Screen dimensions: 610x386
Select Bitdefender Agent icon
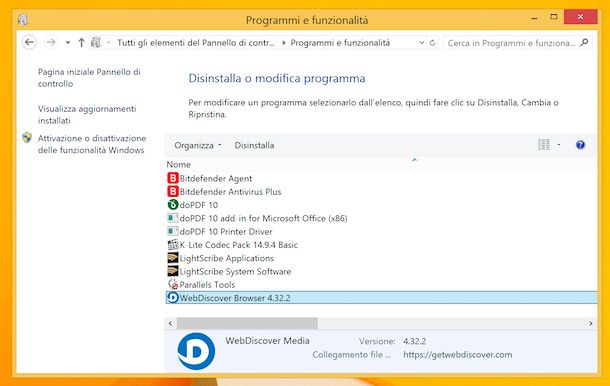pos(173,178)
